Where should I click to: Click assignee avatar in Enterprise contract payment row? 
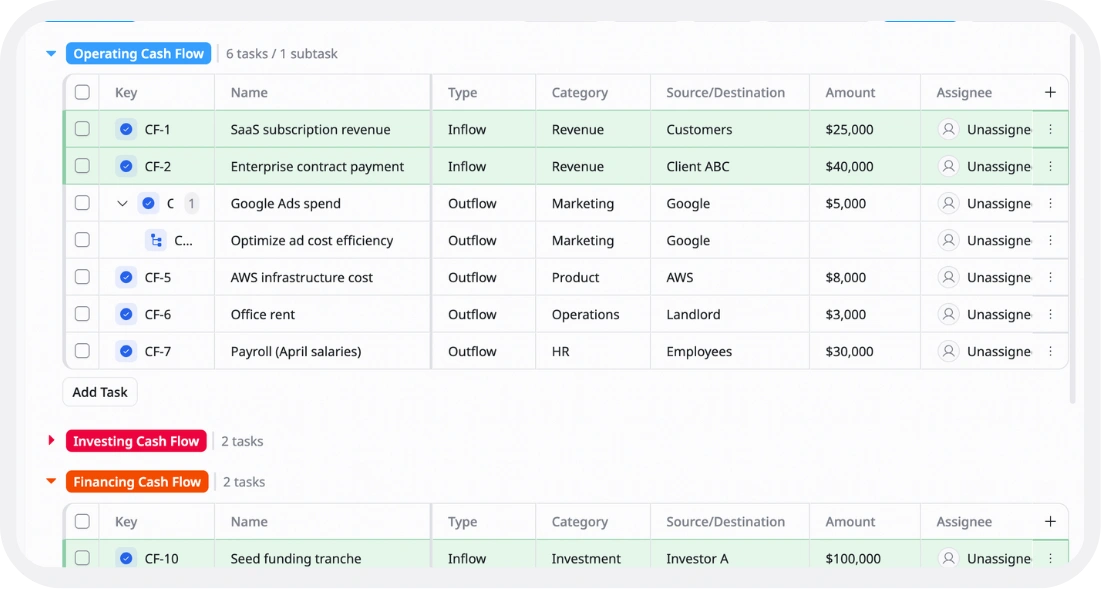click(x=948, y=167)
